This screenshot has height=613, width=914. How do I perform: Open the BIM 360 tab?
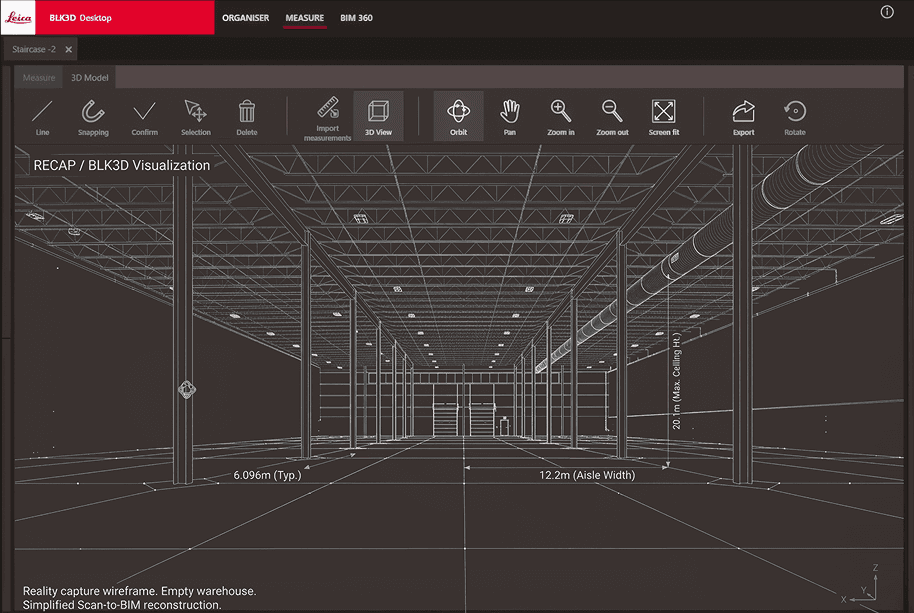point(356,18)
